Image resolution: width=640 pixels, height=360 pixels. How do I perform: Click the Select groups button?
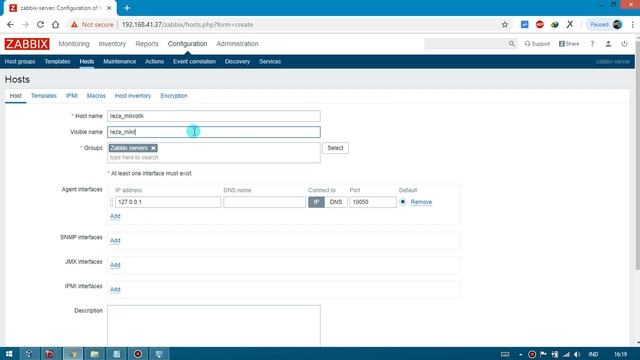point(335,148)
